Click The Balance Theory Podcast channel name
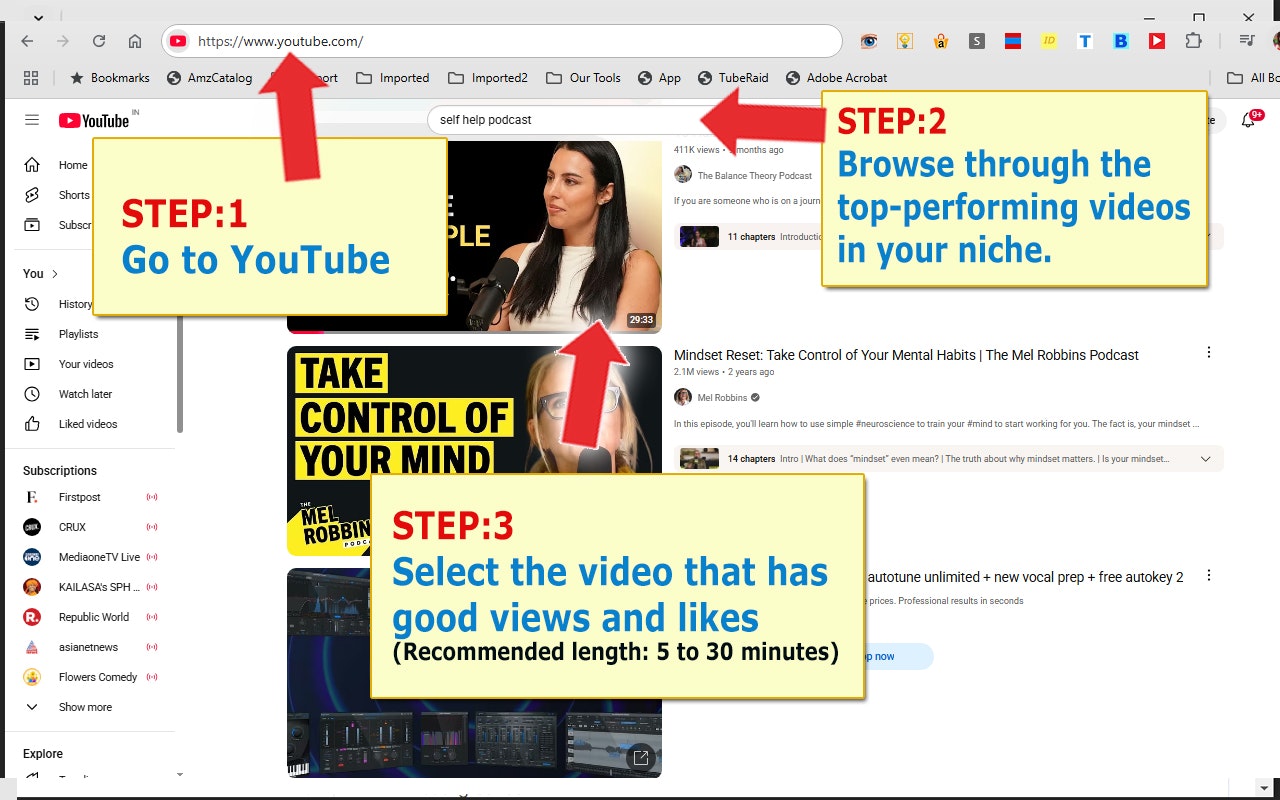Image resolution: width=1280 pixels, height=800 pixels. (755, 175)
